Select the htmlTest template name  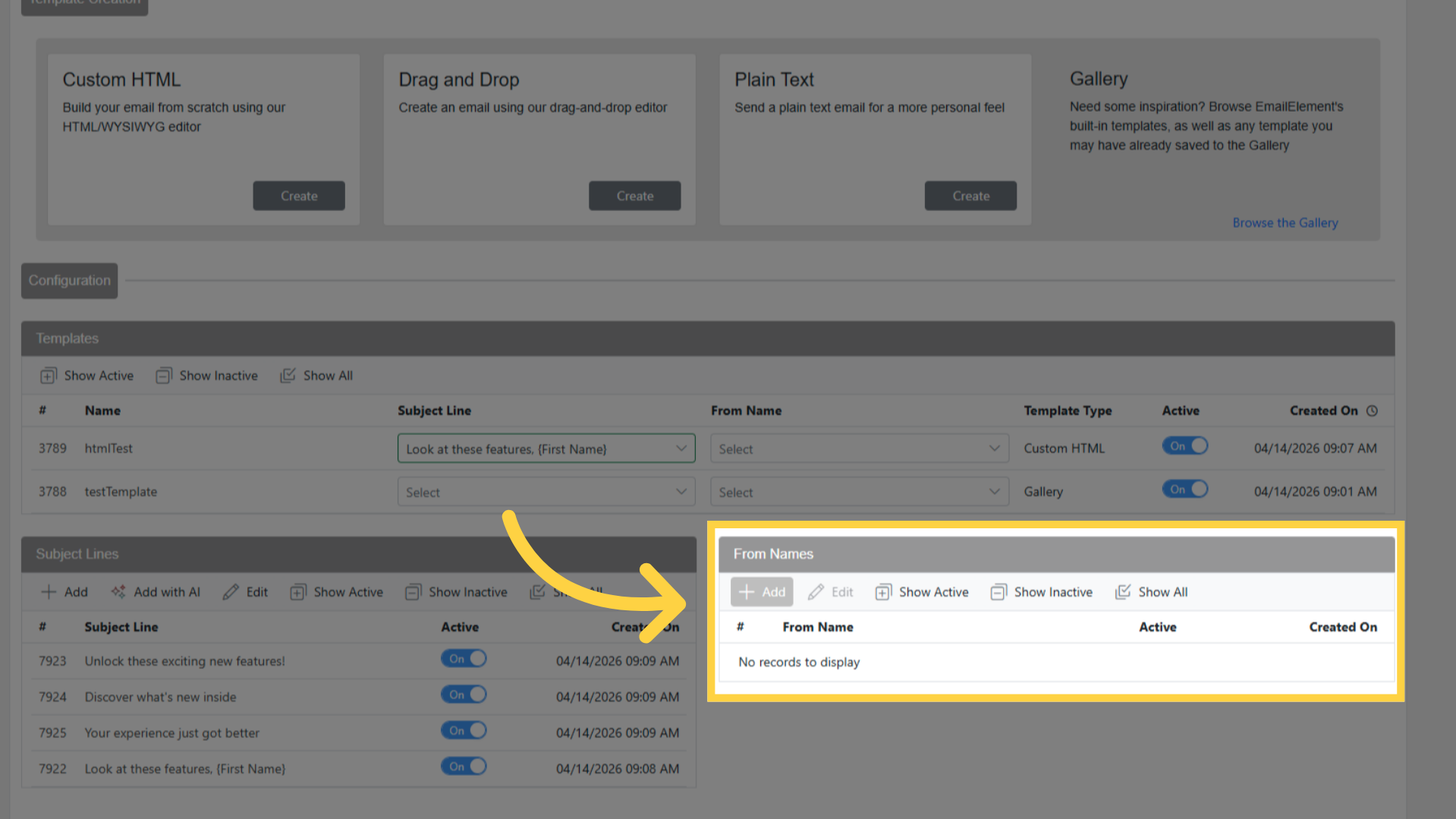108,449
